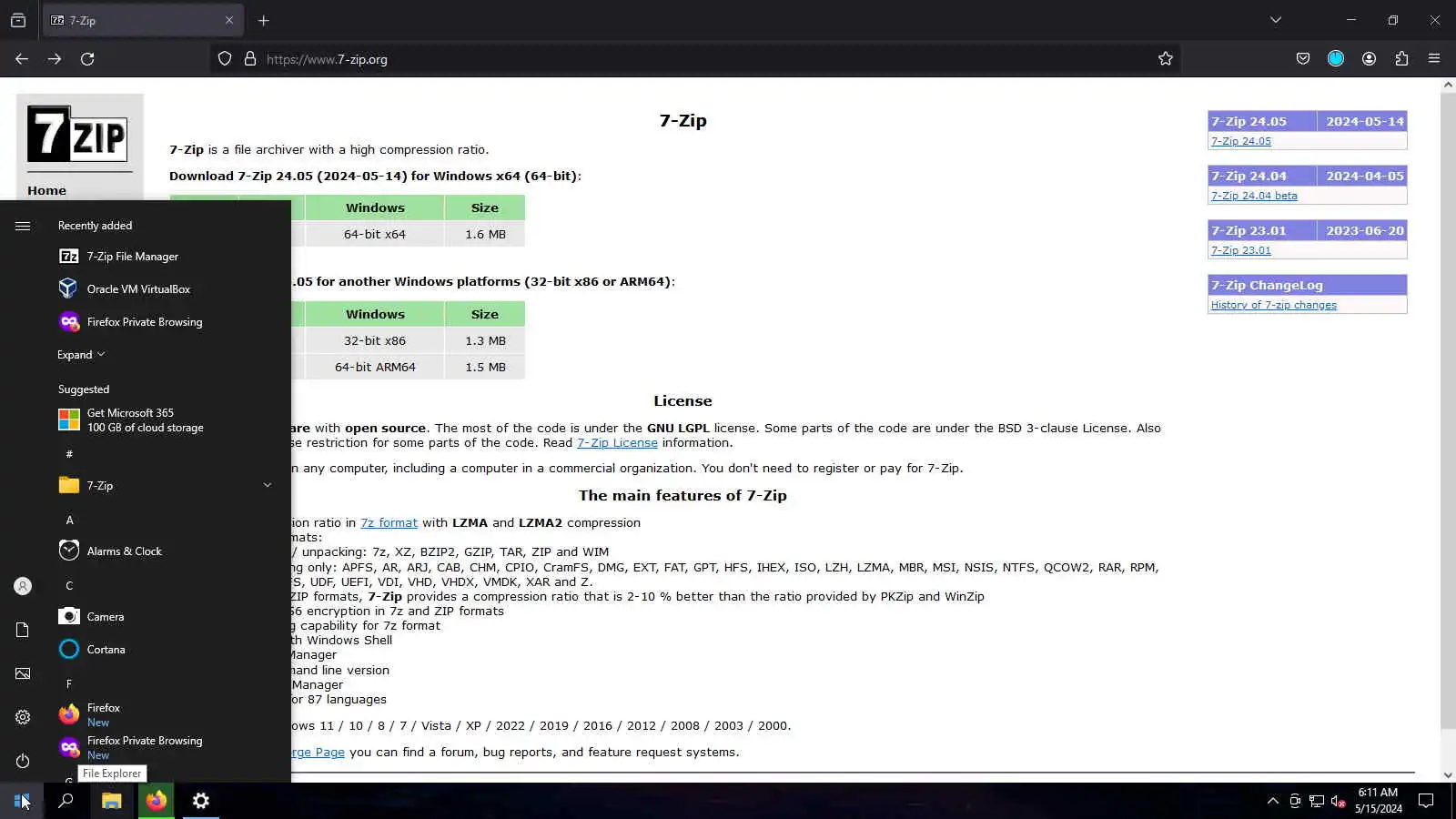The image size is (1456, 819).
Task: Click the Start menu hamburger icon
Action: 23,226
